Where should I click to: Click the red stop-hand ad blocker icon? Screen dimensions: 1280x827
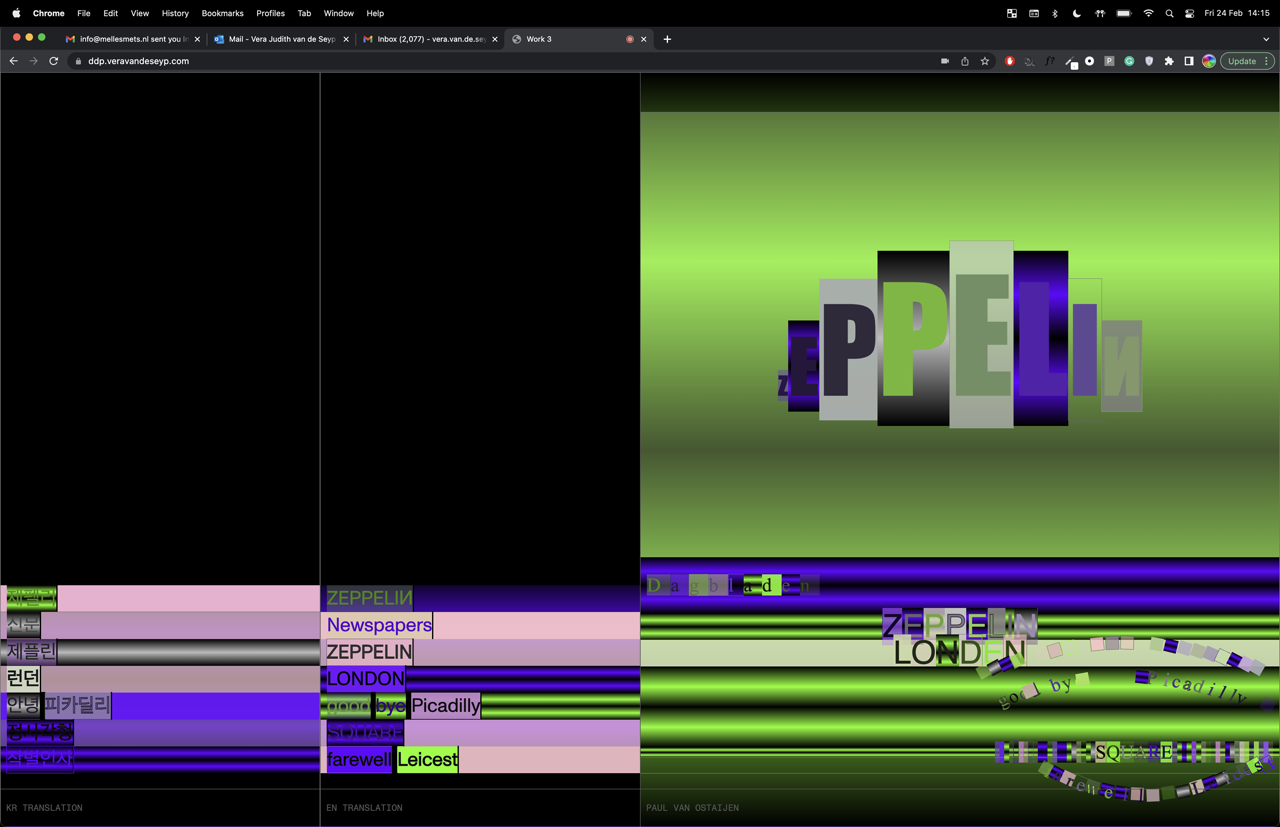pyautogui.click(x=1010, y=61)
